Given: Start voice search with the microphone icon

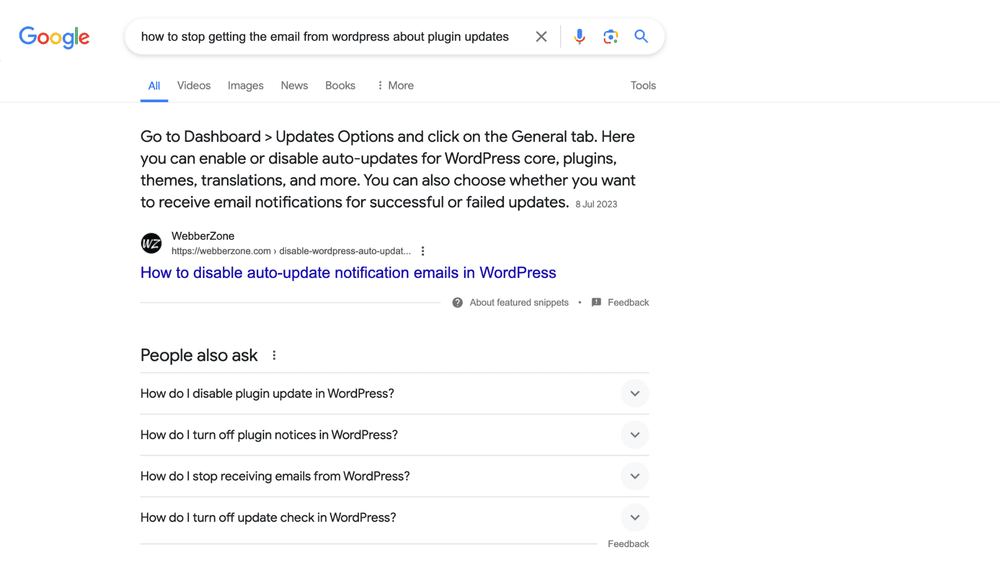Looking at the screenshot, I should (579, 37).
